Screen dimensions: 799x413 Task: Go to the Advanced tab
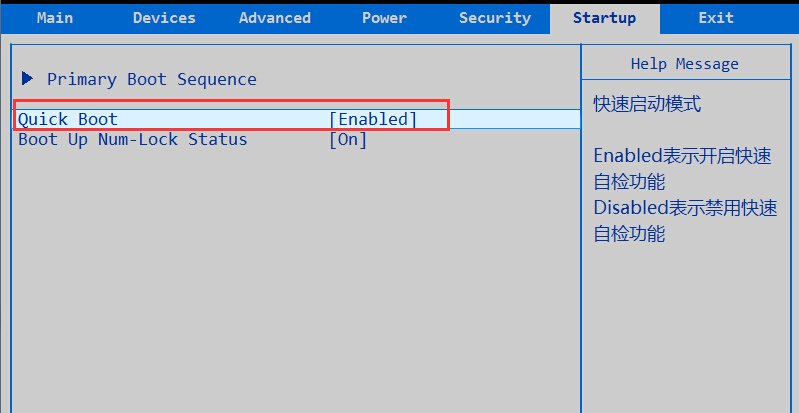tap(275, 18)
